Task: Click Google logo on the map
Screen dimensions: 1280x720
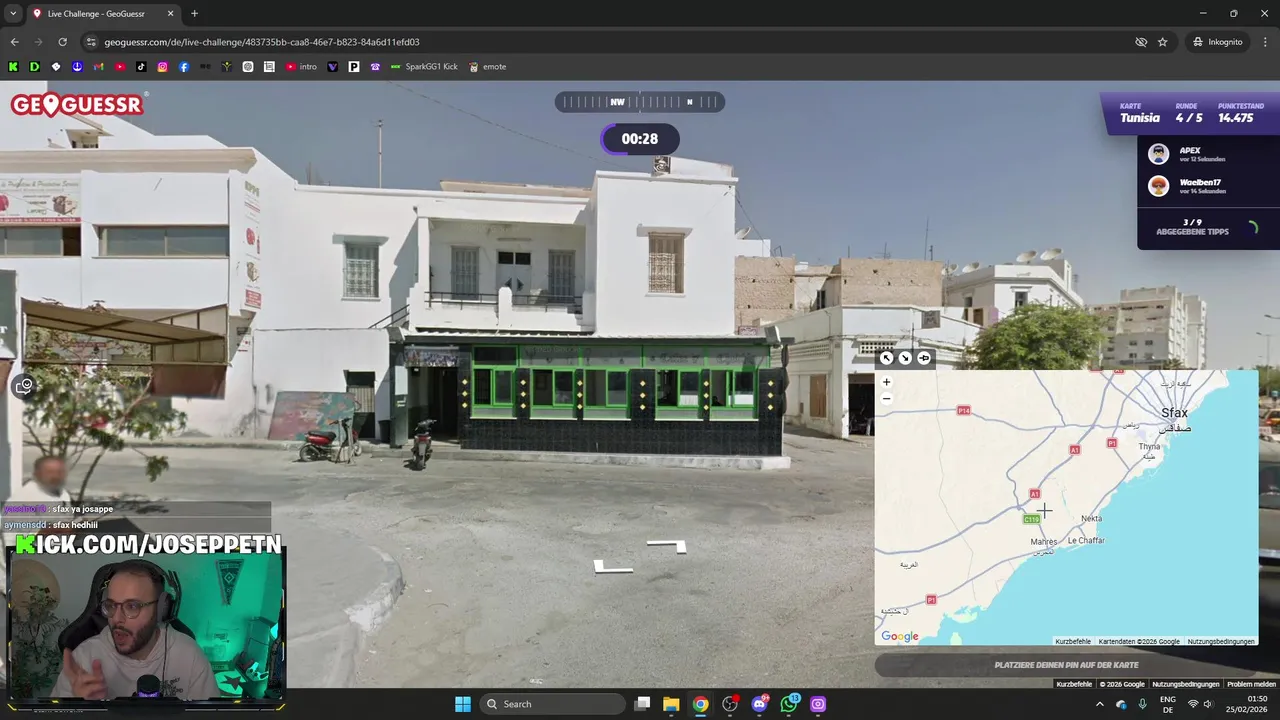Action: [x=899, y=636]
